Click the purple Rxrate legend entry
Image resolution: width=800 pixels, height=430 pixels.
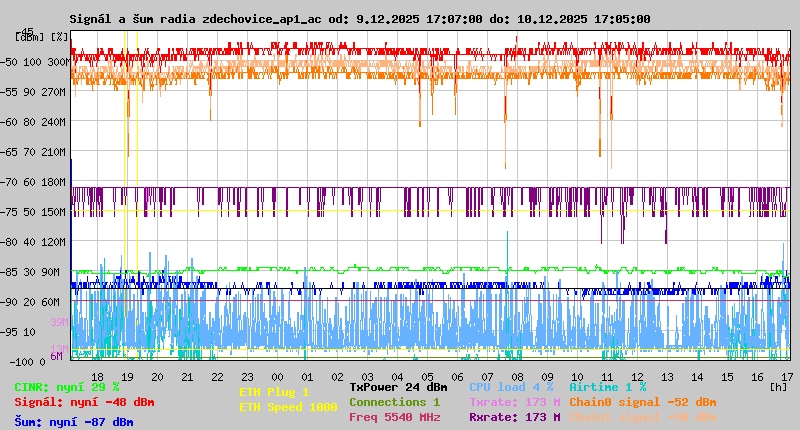point(514,417)
